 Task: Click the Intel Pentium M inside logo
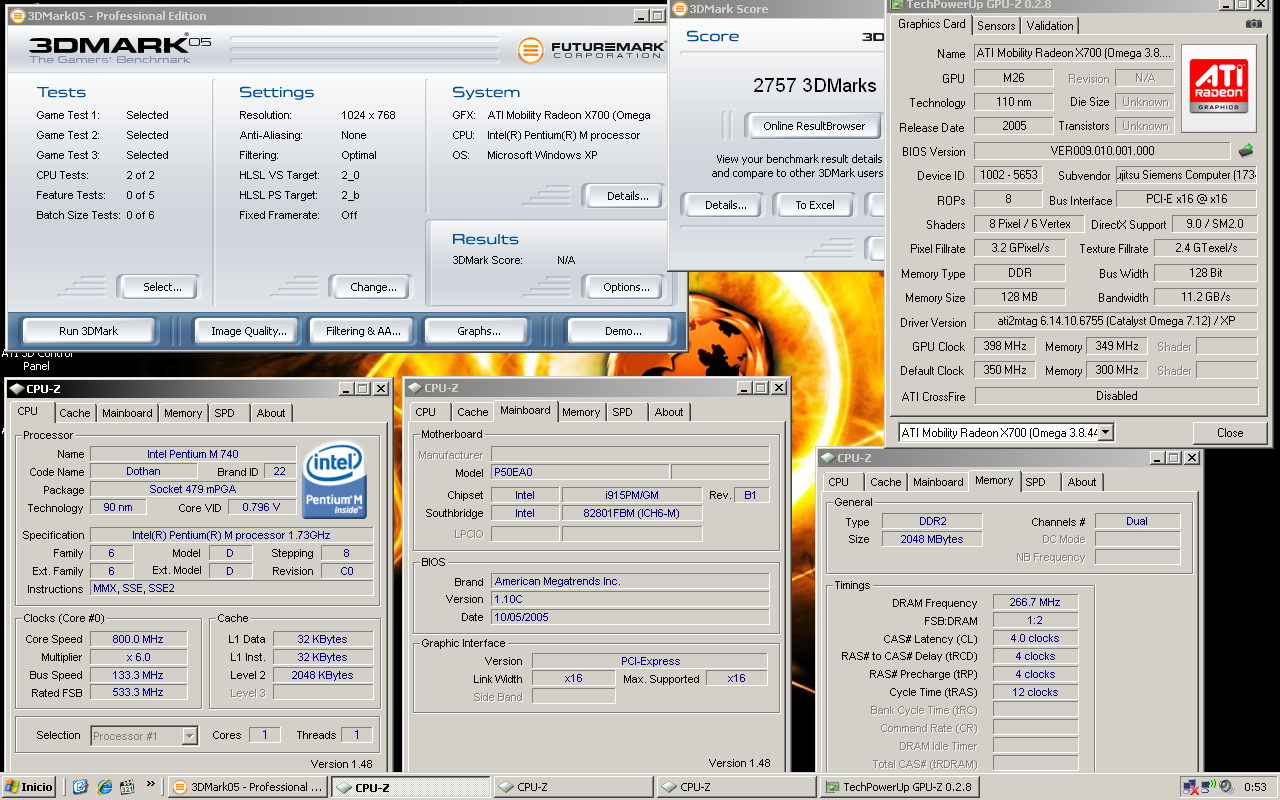(335, 481)
